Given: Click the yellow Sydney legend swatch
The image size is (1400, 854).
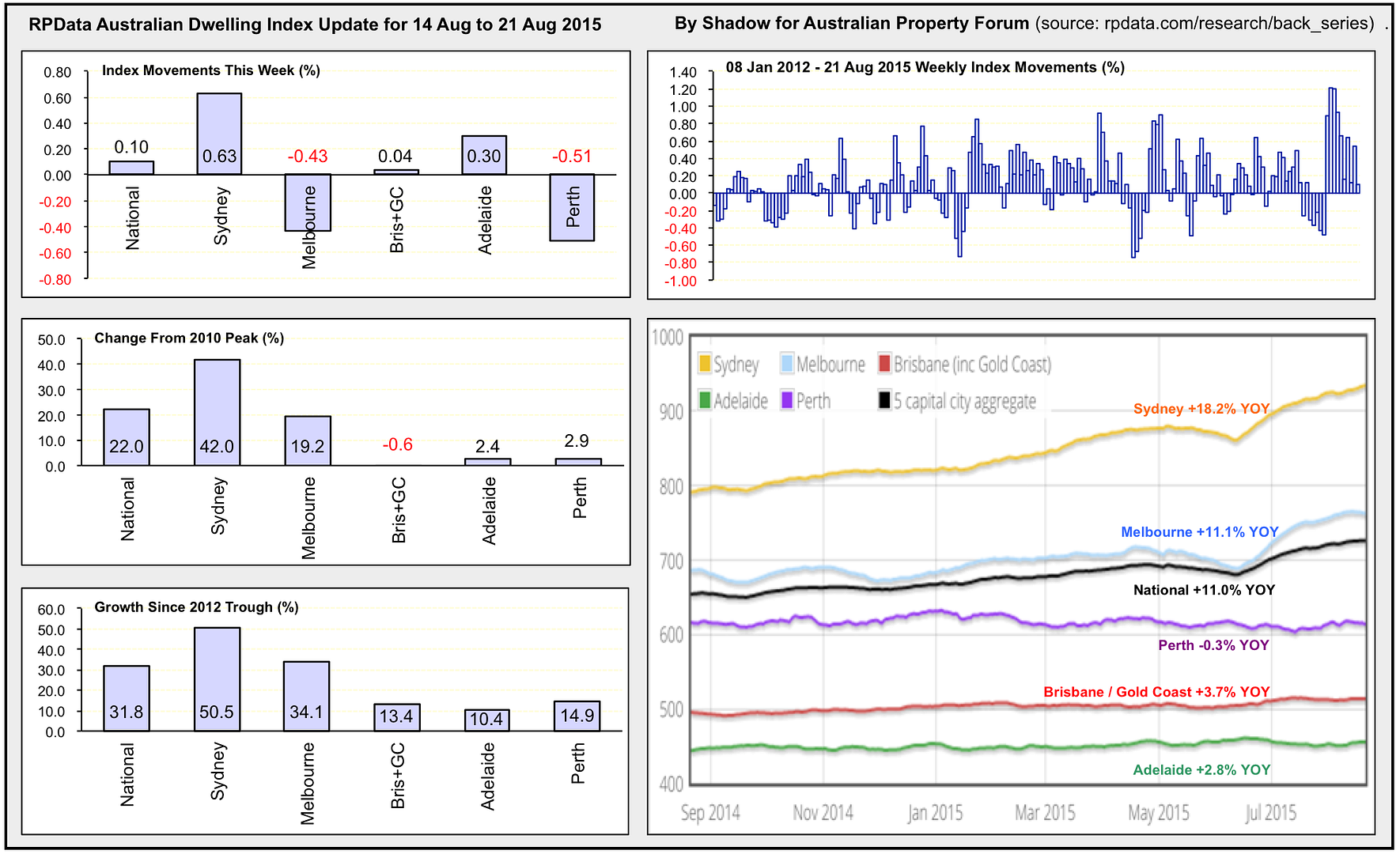Looking at the screenshot, I should 705,364.
